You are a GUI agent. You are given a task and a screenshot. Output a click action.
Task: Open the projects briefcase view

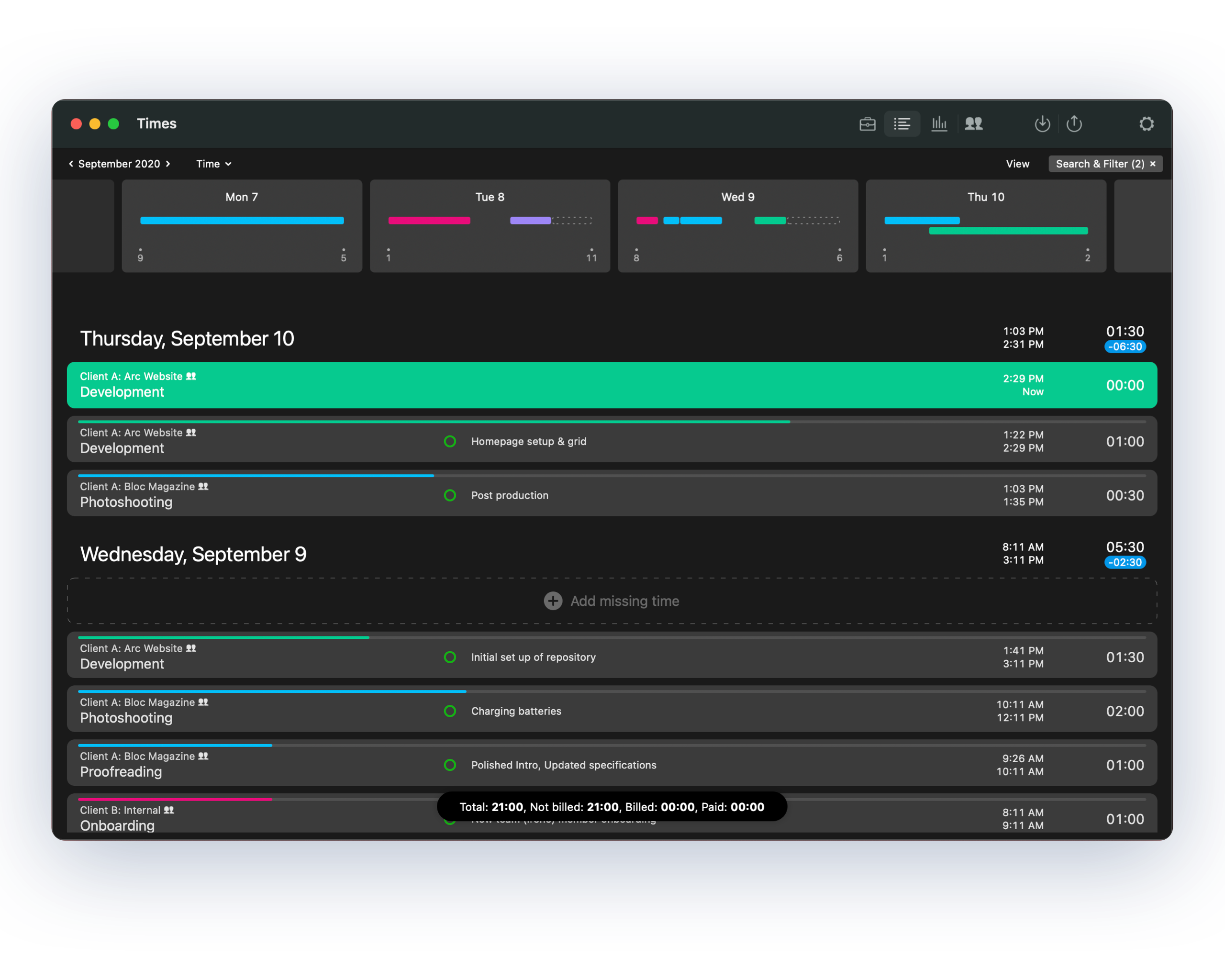(867, 124)
